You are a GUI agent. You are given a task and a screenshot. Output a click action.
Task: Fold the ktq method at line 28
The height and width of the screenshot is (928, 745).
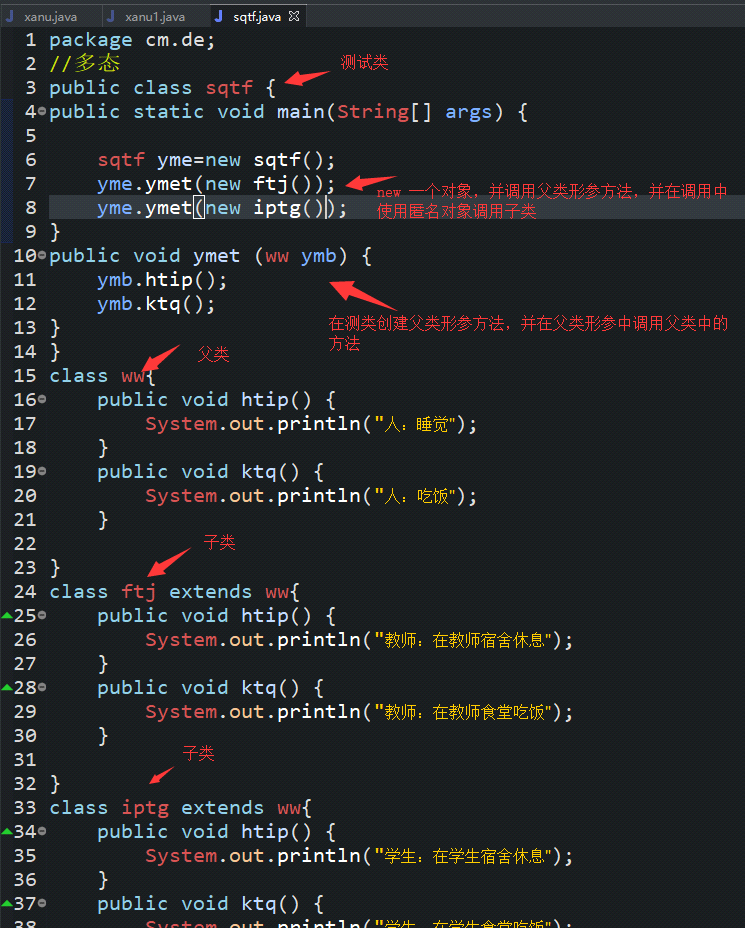(42, 687)
